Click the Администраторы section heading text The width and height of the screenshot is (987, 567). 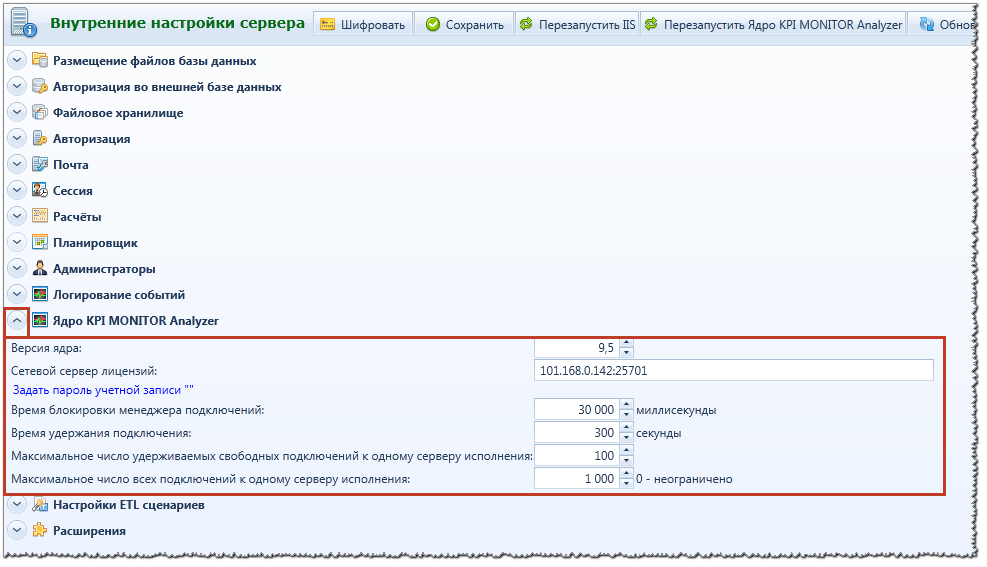(104, 269)
